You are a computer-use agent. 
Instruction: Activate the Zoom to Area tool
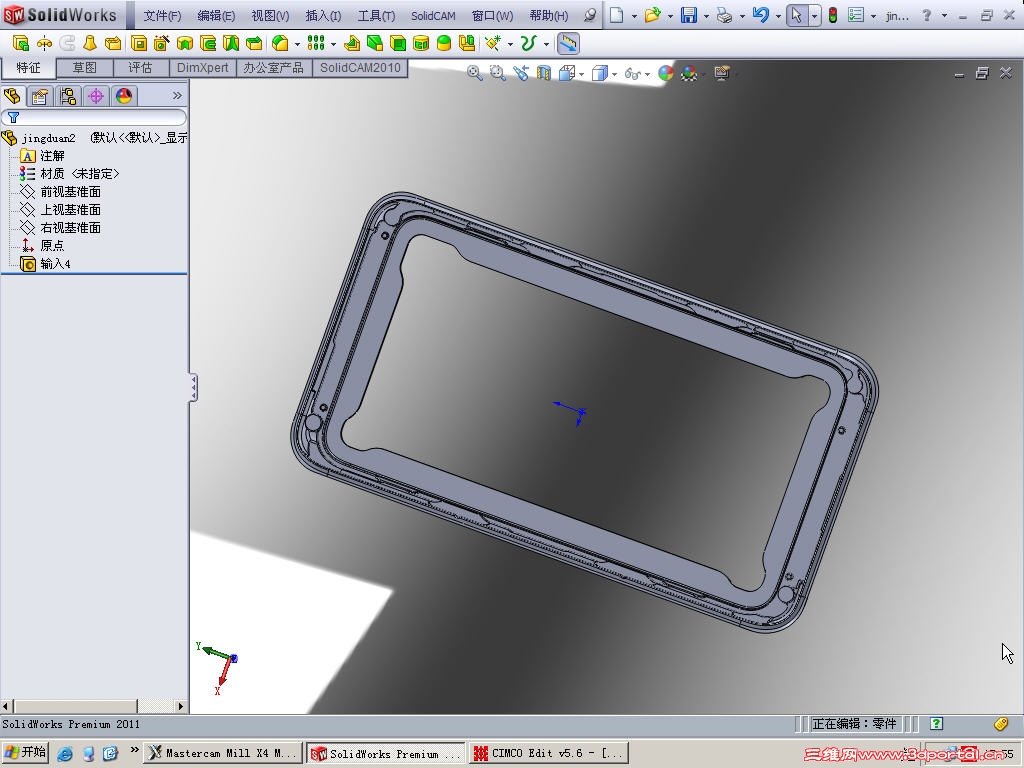click(x=497, y=72)
